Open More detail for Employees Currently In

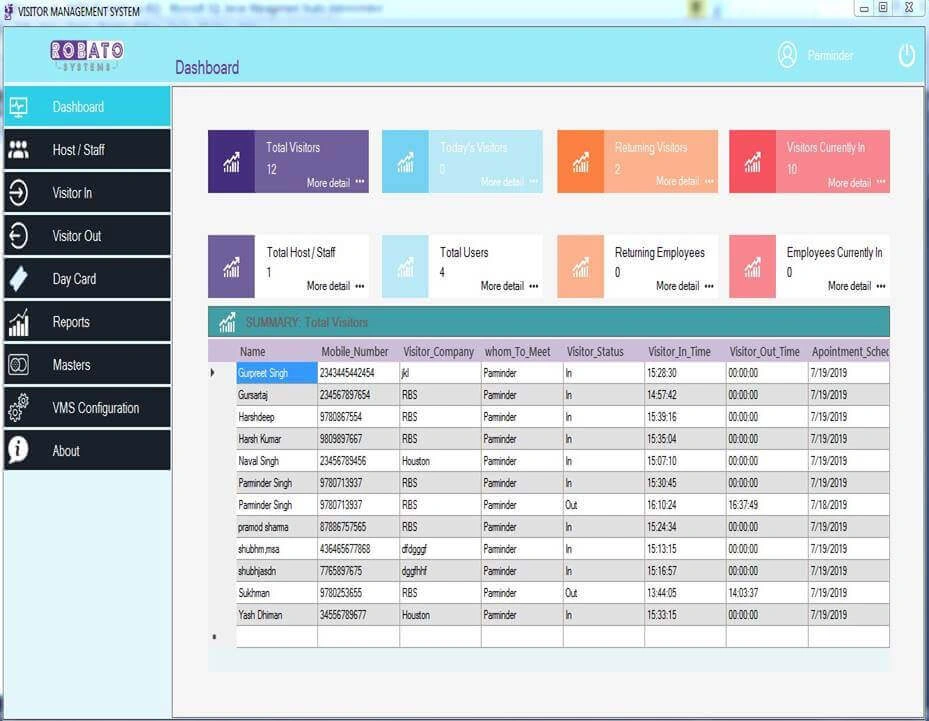point(850,287)
